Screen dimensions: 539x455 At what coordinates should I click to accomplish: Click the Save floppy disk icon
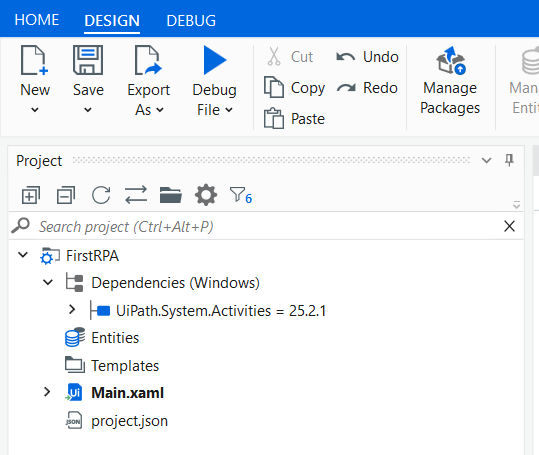(x=88, y=60)
